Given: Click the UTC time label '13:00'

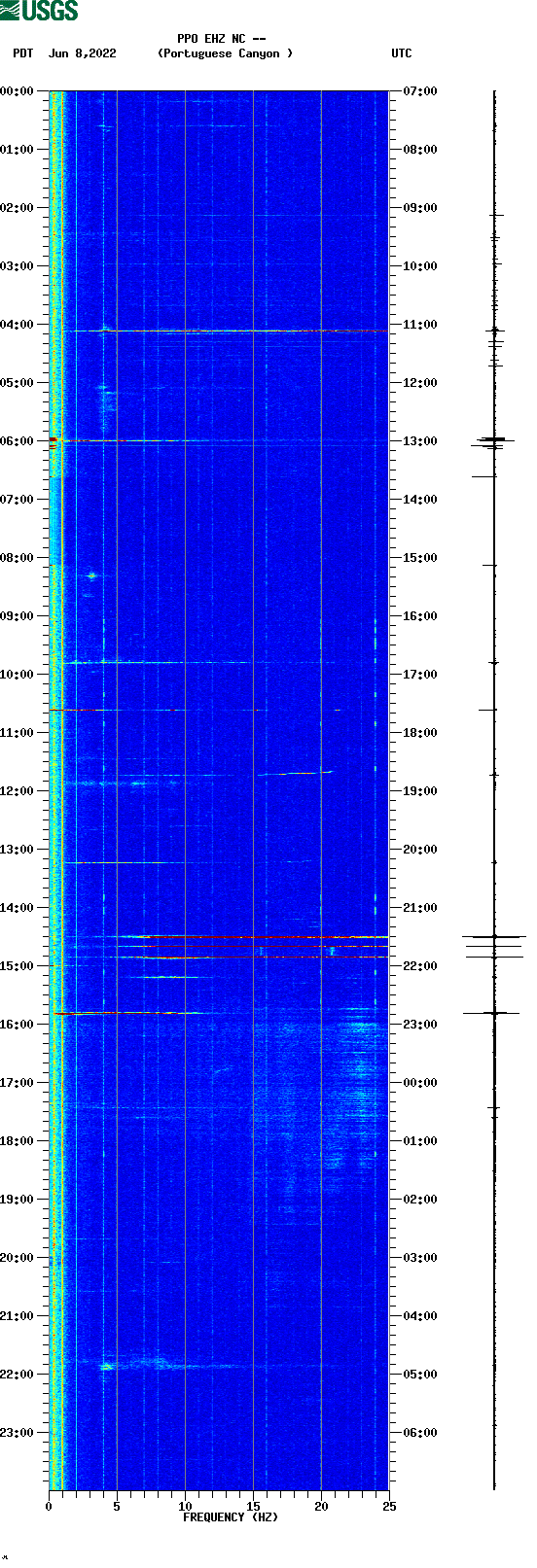Looking at the screenshot, I should point(420,441).
